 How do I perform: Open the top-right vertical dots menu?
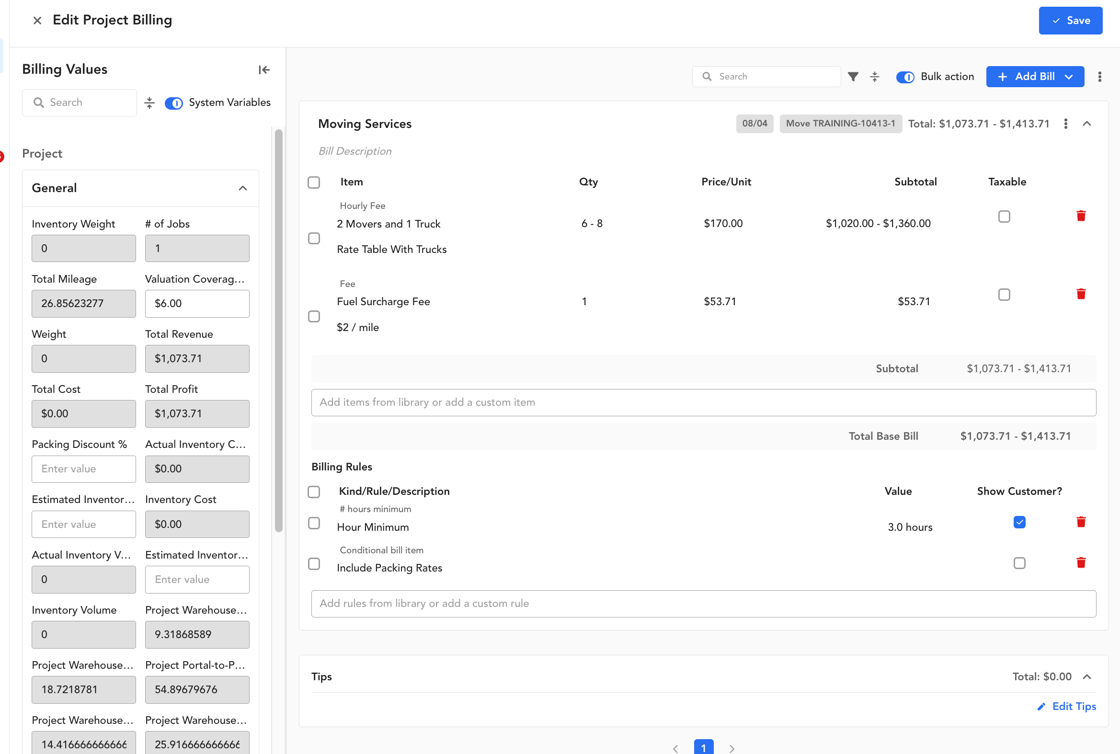[1099, 76]
